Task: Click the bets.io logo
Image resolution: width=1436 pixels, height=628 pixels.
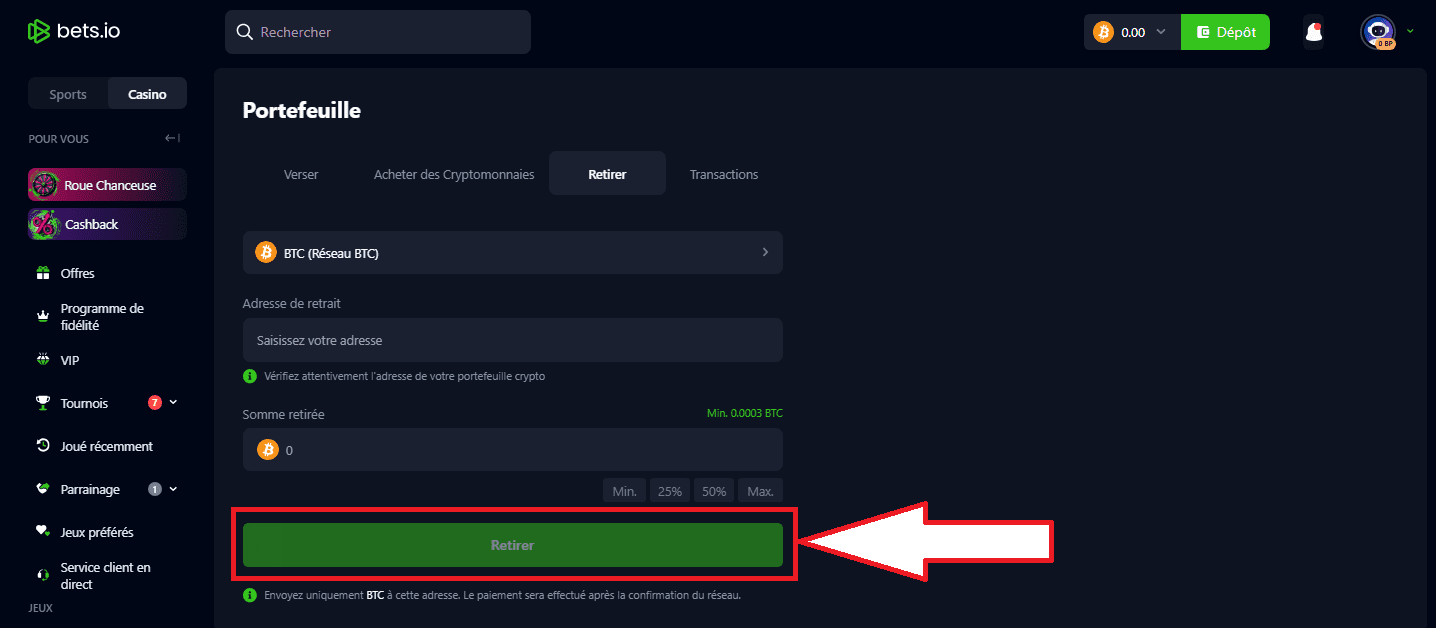Action: (x=74, y=32)
